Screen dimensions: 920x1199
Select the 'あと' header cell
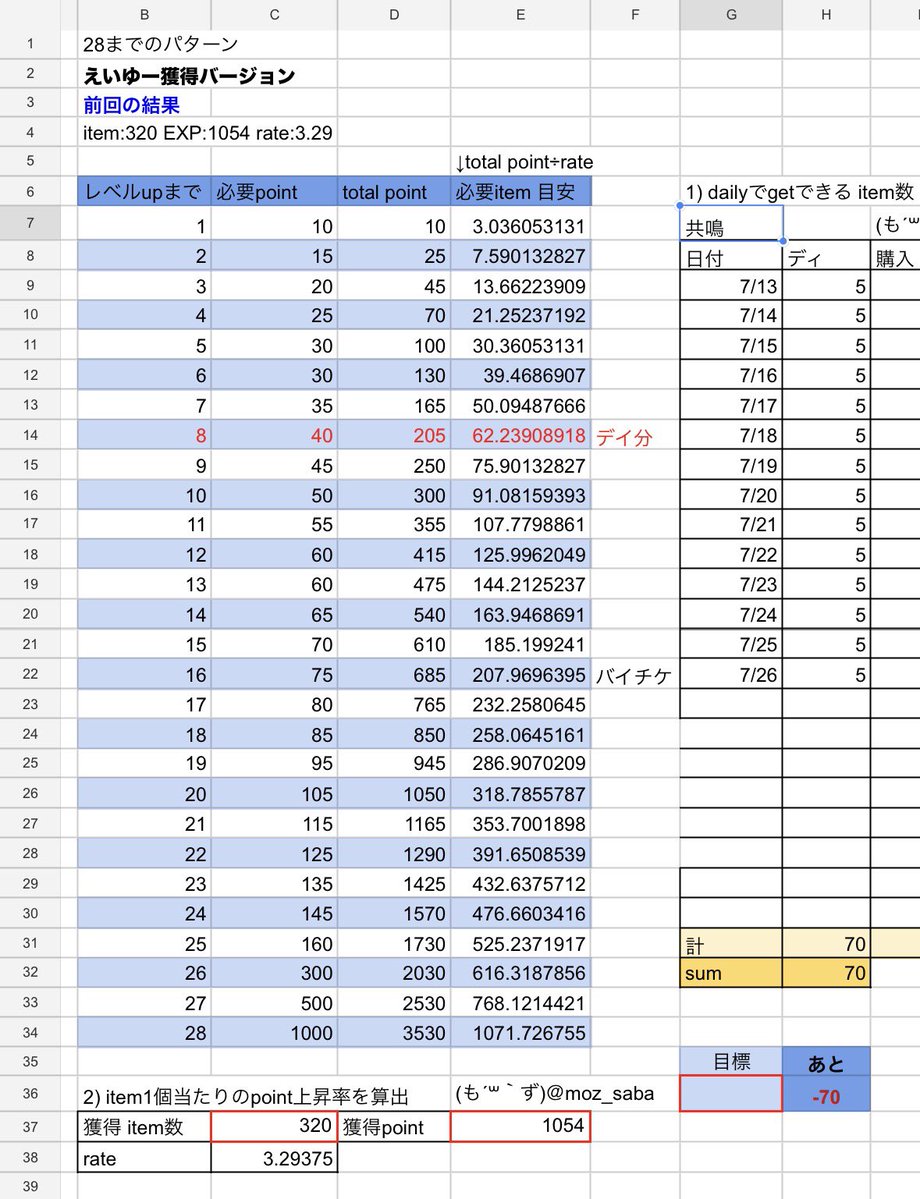[x=826, y=1061]
